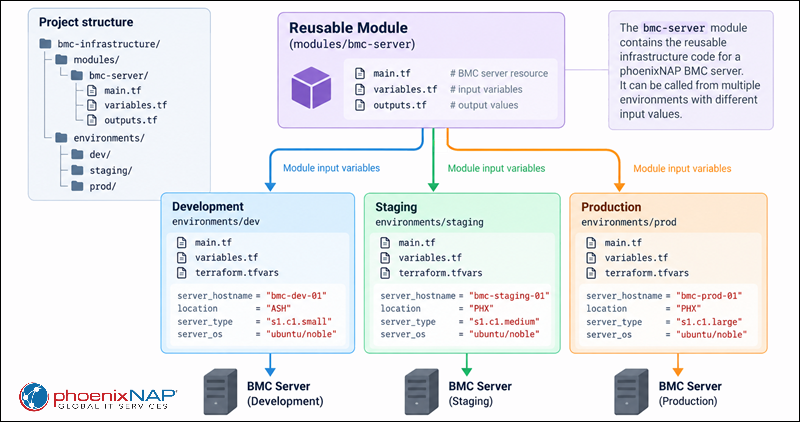
Task: Click the purple cube module icon
Action: pyautogui.click(x=311, y=87)
